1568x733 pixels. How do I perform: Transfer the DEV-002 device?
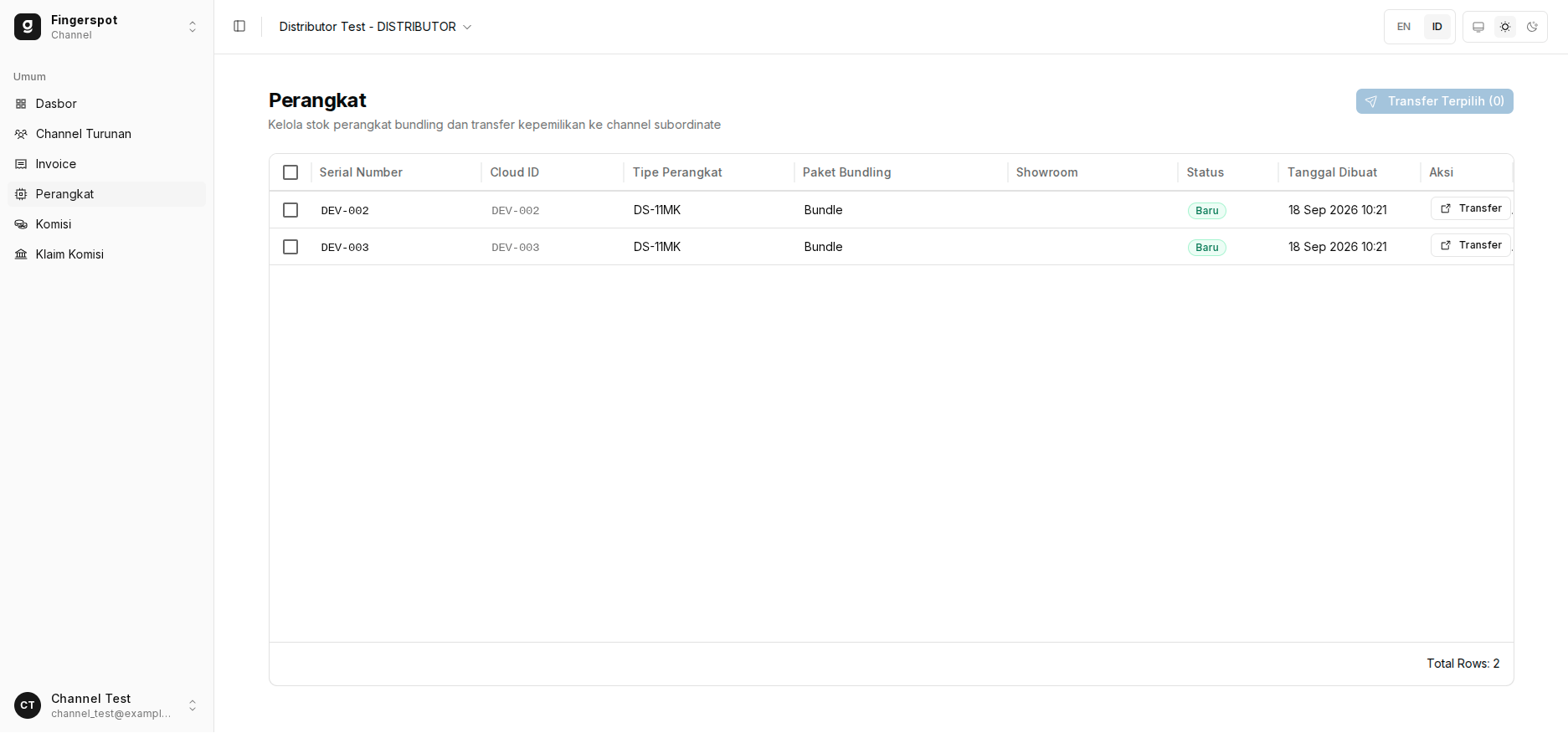(x=1470, y=208)
